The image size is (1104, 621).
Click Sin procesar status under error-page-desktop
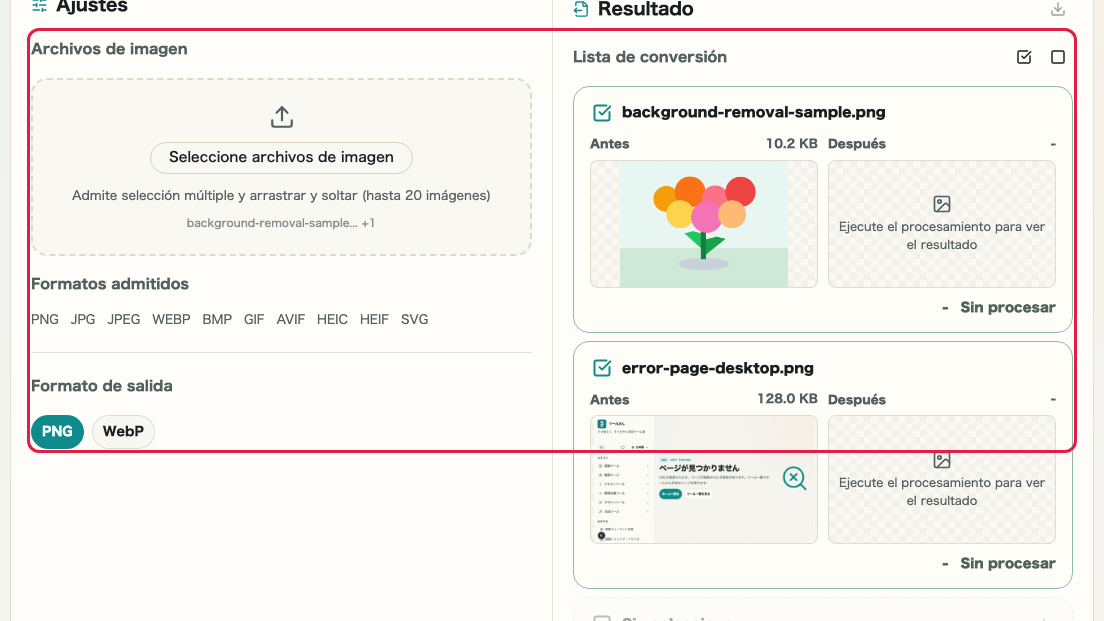[x=1008, y=564]
